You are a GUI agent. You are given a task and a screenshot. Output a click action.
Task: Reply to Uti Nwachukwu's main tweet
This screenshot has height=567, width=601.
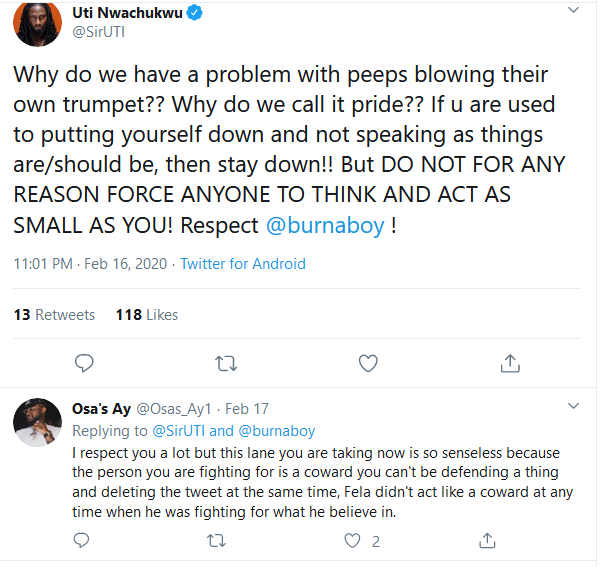pyautogui.click(x=85, y=362)
